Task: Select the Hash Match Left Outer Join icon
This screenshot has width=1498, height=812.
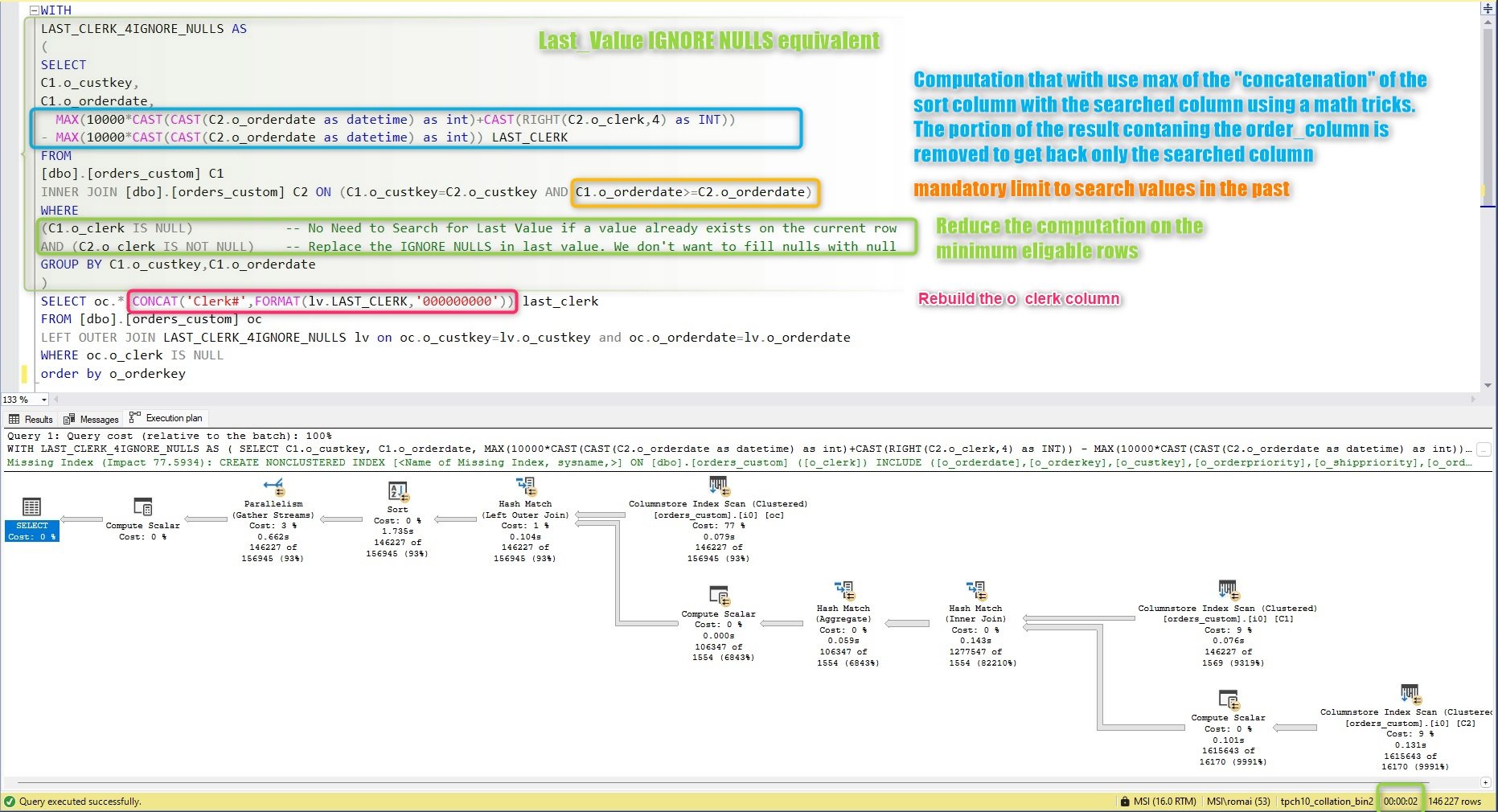Action: coord(526,486)
